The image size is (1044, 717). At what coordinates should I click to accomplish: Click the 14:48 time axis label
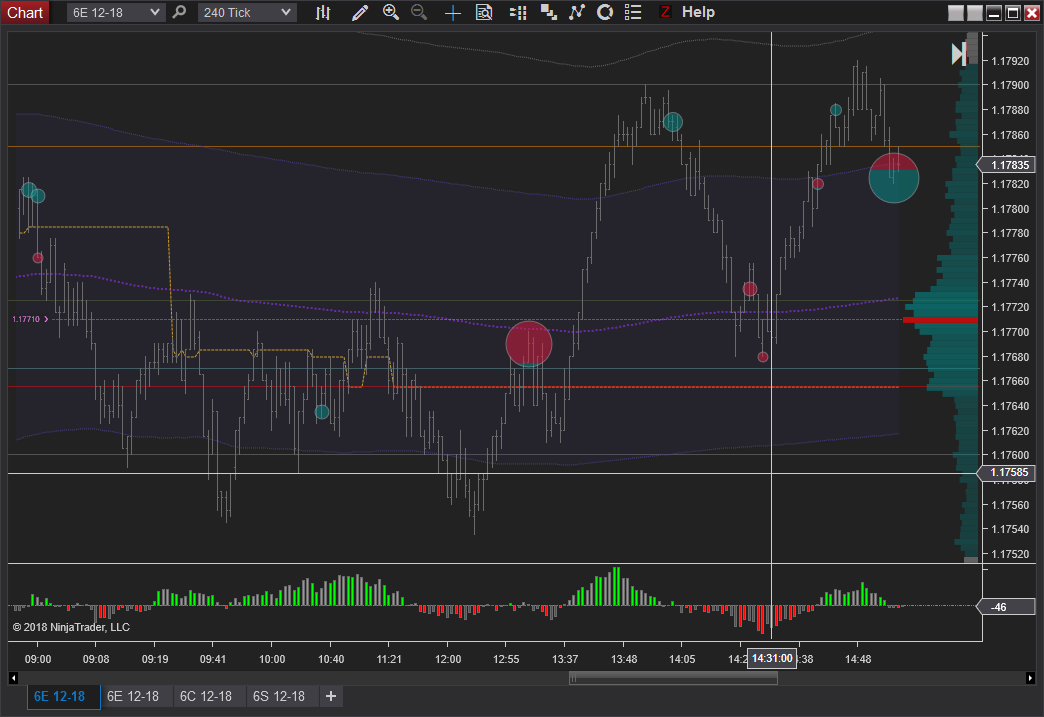[858, 659]
